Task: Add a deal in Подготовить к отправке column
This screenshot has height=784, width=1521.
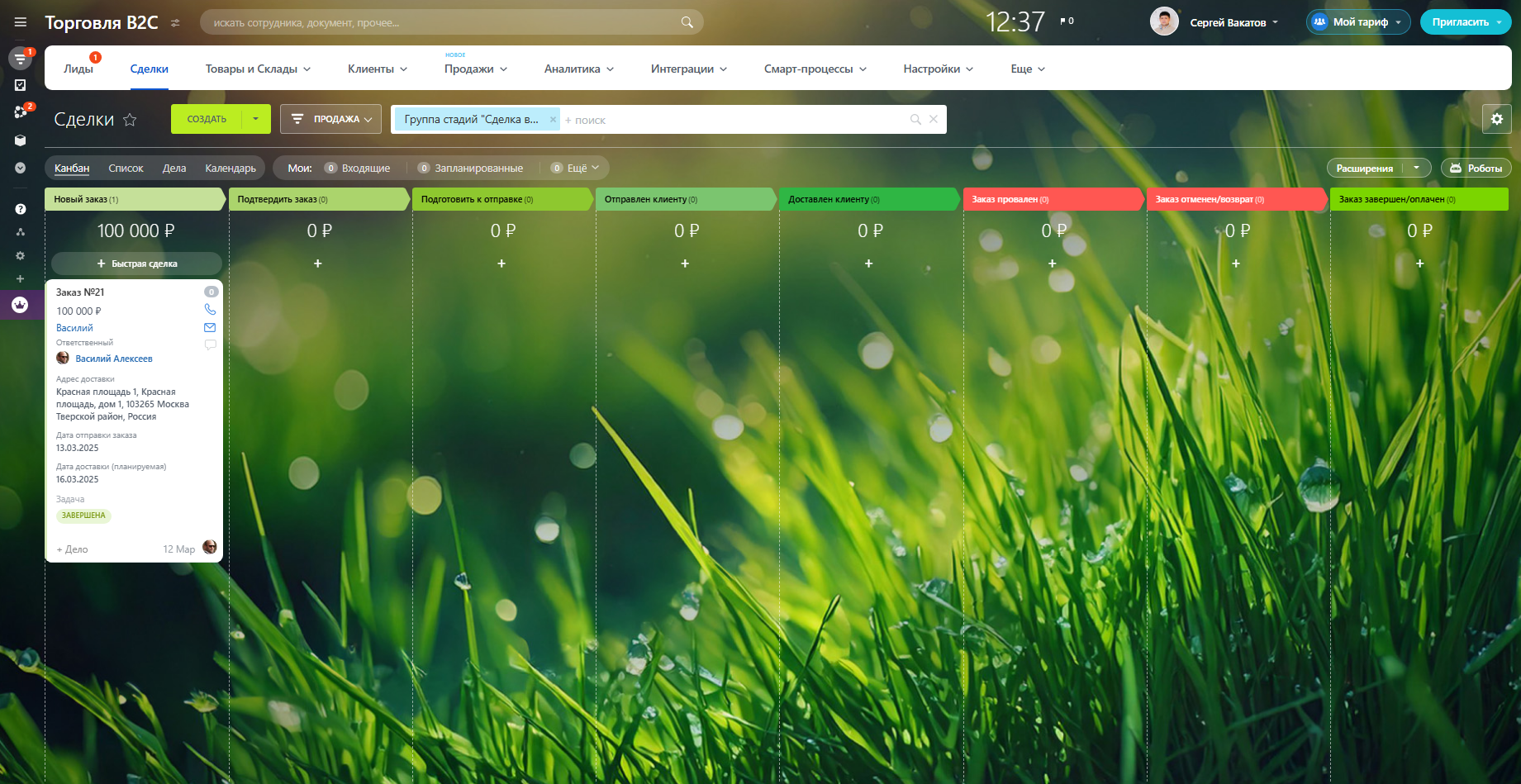Action: pos(501,264)
